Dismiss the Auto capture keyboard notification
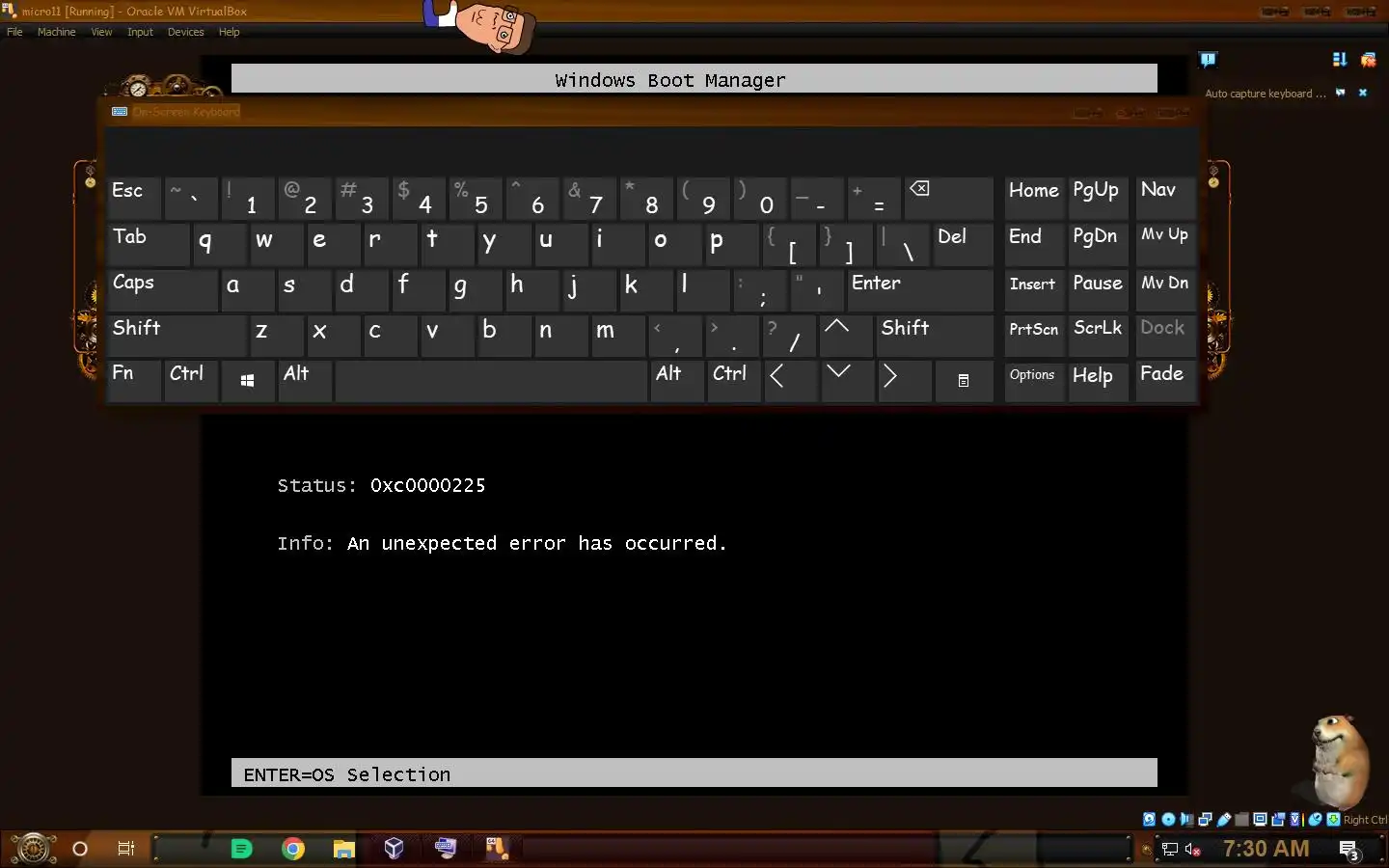The height and width of the screenshot is (868, 1389). 1363,93
